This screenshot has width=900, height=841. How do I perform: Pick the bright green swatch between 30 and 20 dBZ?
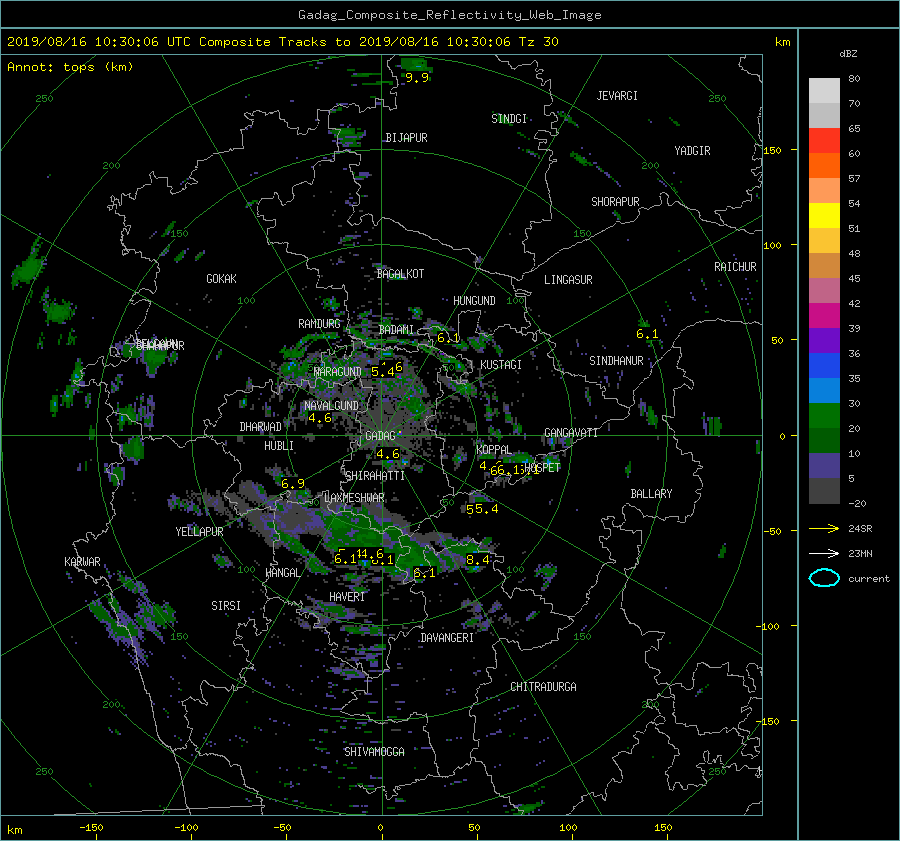click(824, 416)
